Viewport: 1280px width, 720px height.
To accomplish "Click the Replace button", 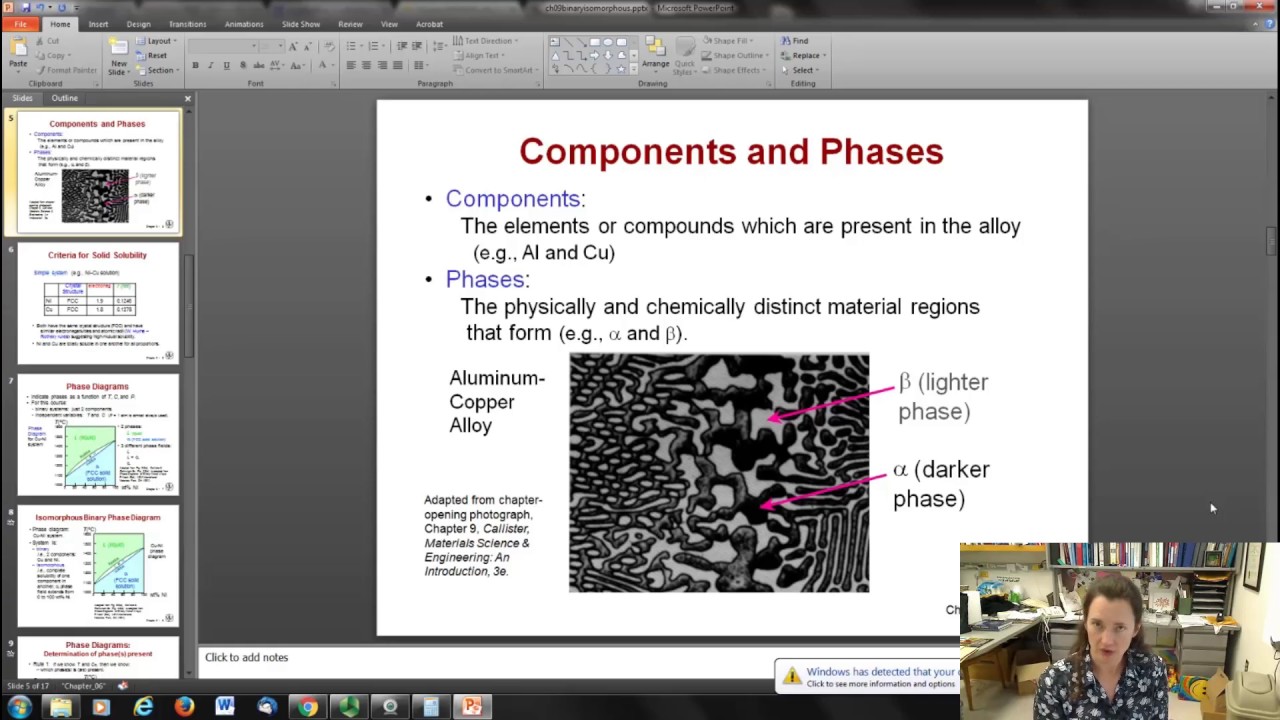I will [x=803, y=56].
